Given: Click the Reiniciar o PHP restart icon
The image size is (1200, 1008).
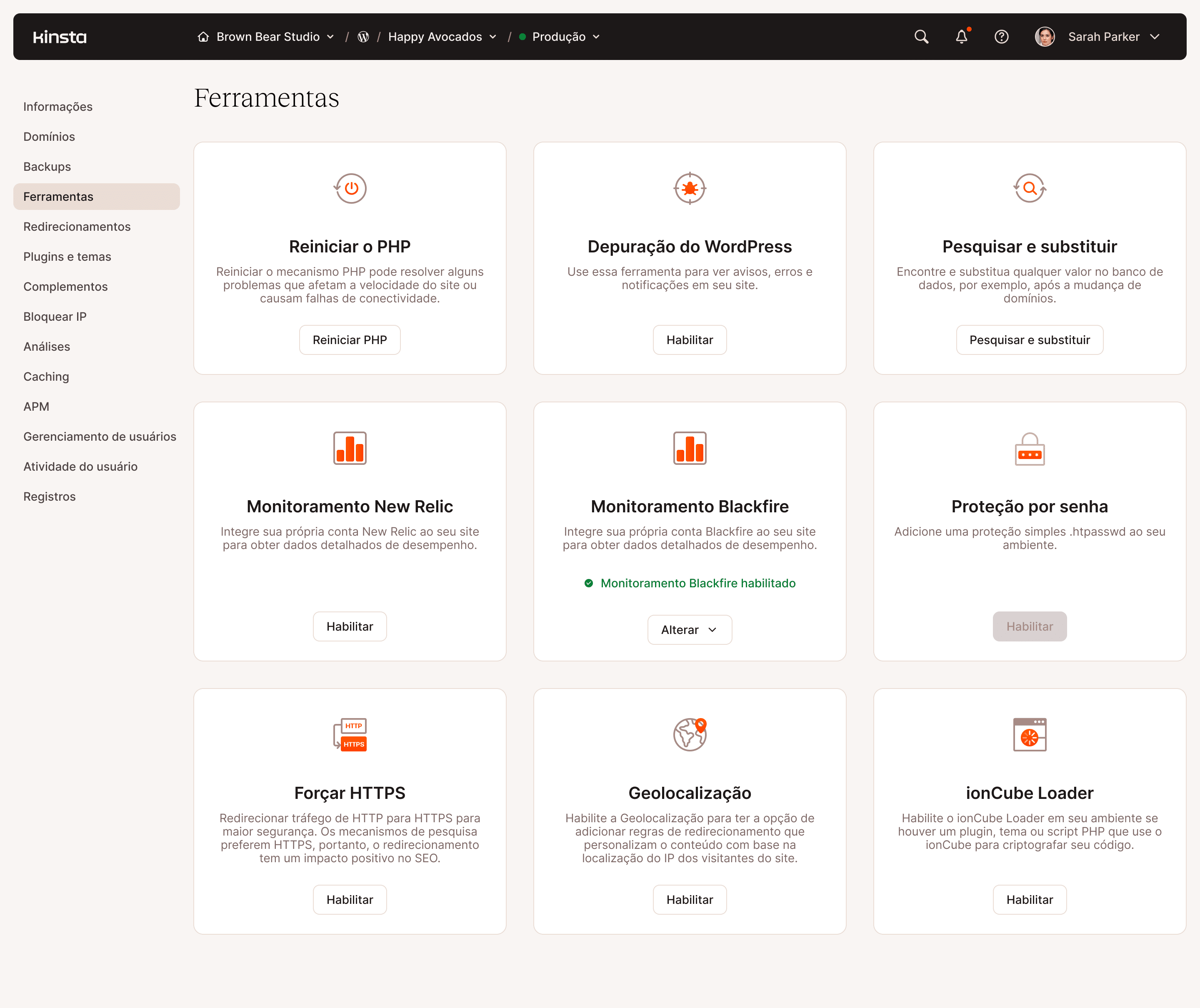Looking at the screenshot, I should [349, 189].
